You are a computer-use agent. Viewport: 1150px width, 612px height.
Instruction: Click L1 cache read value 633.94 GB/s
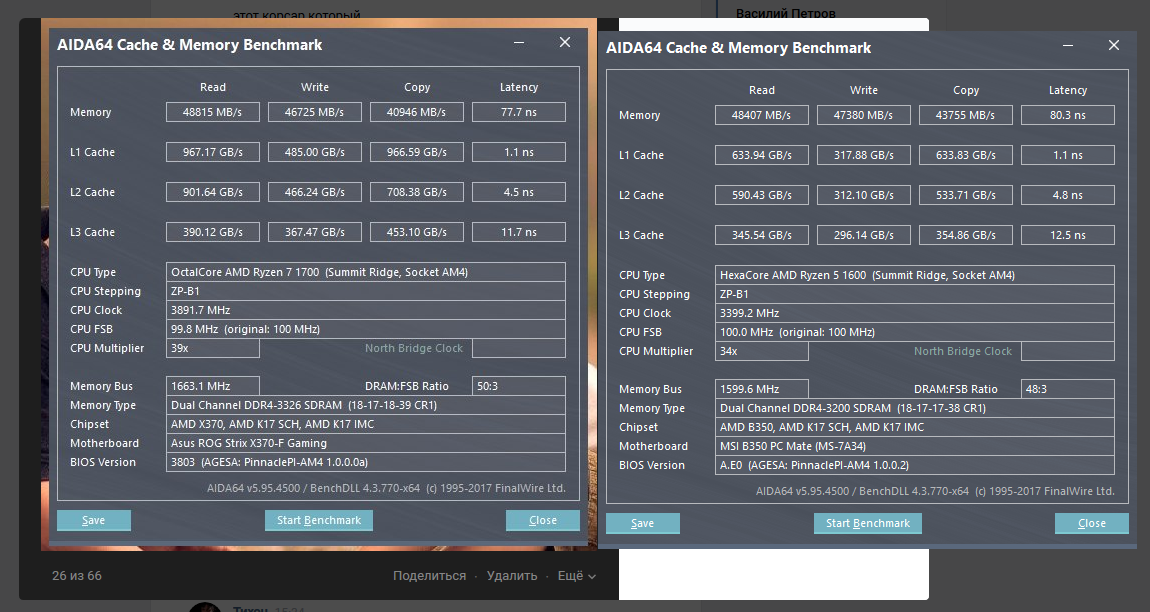761,155
